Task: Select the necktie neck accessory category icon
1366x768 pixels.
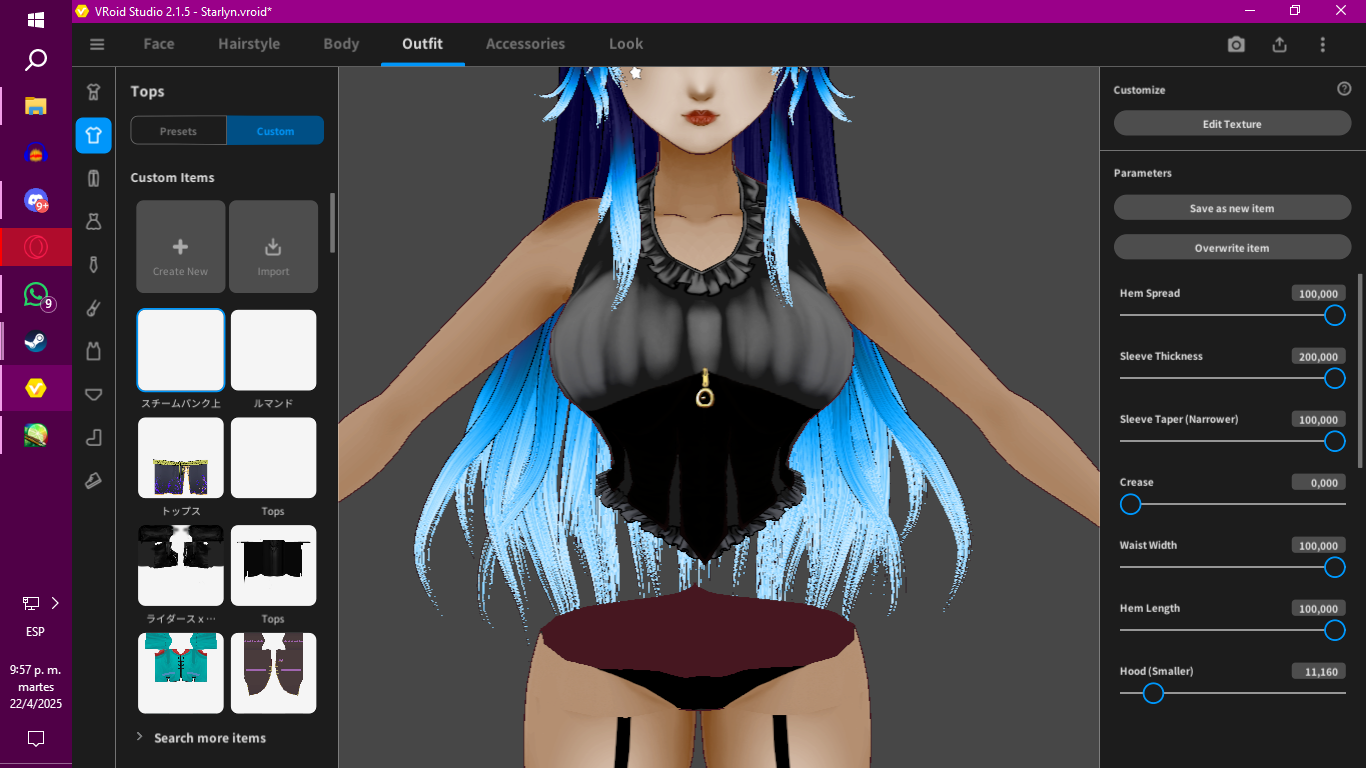Action: point(94,264)
